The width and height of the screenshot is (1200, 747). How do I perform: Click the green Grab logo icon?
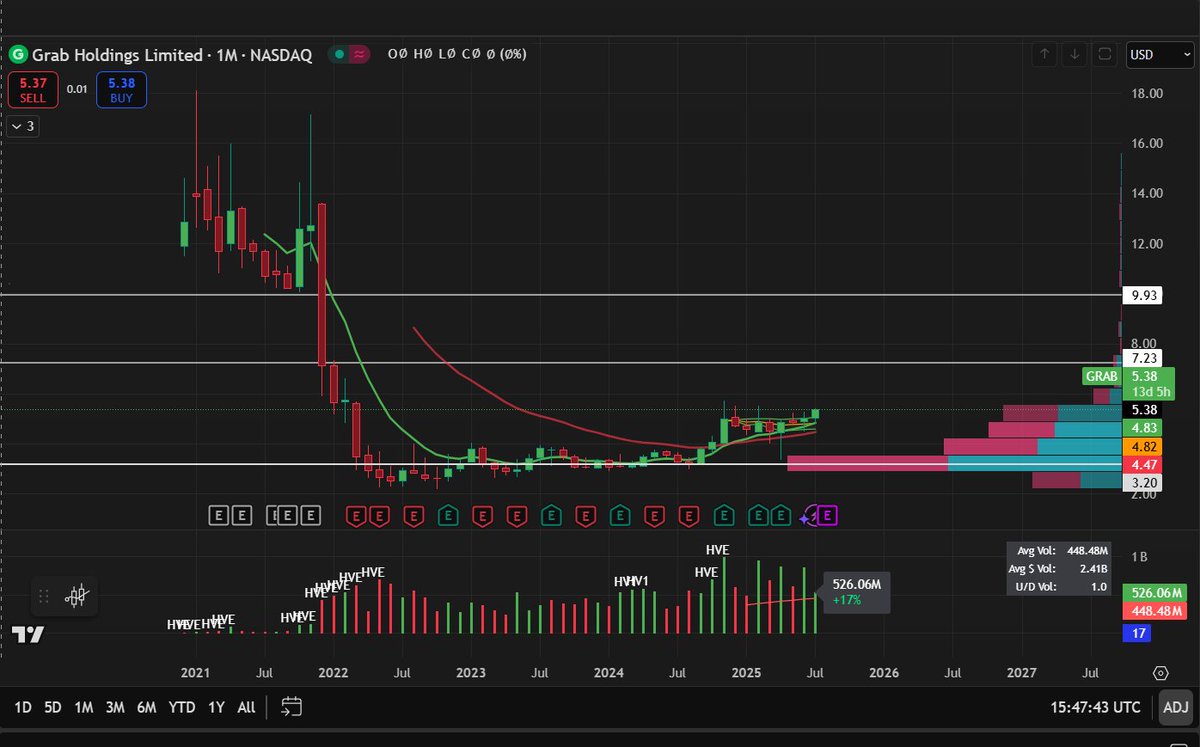(18, 54)
